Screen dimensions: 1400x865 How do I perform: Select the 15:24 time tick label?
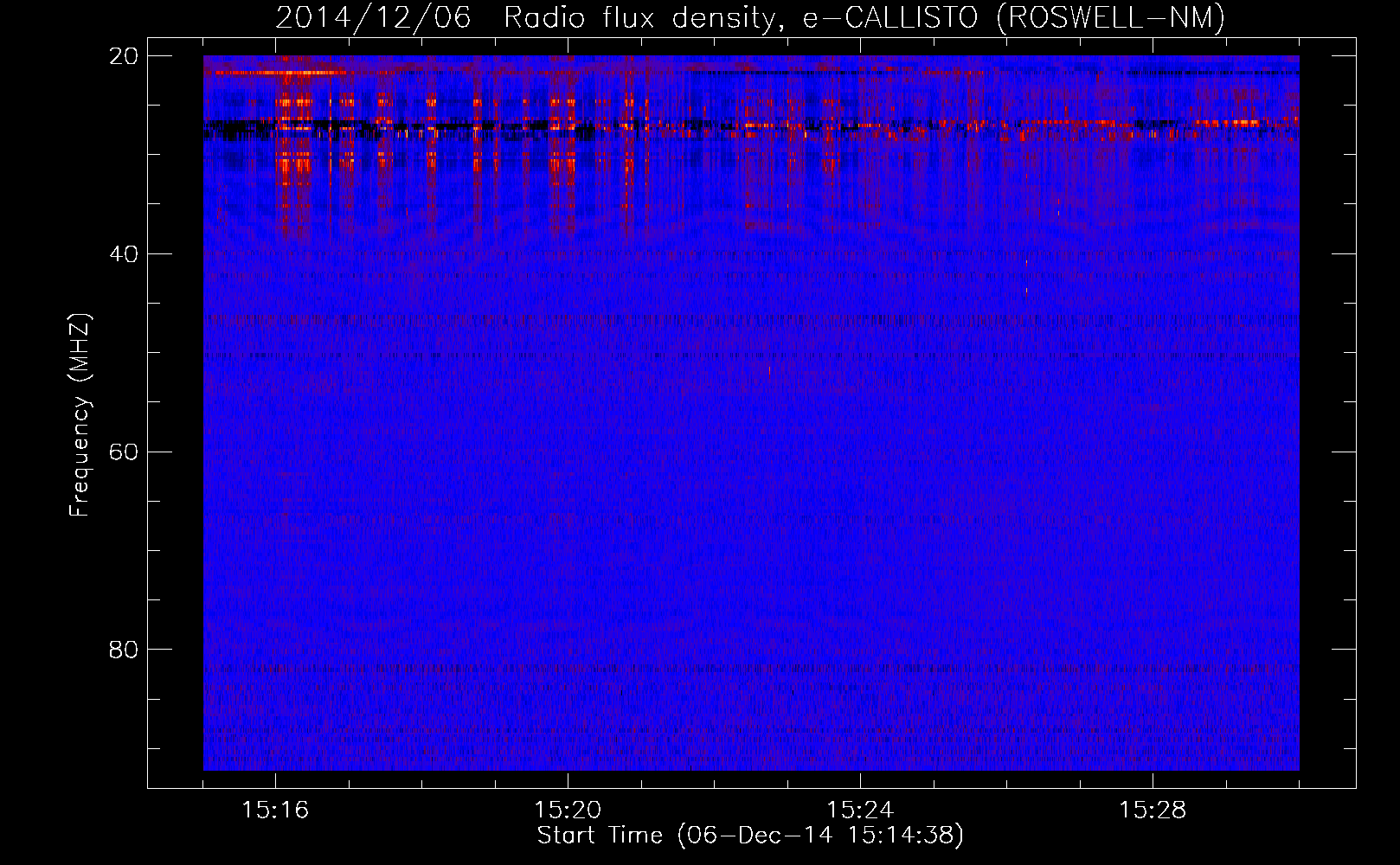point(860,811)
